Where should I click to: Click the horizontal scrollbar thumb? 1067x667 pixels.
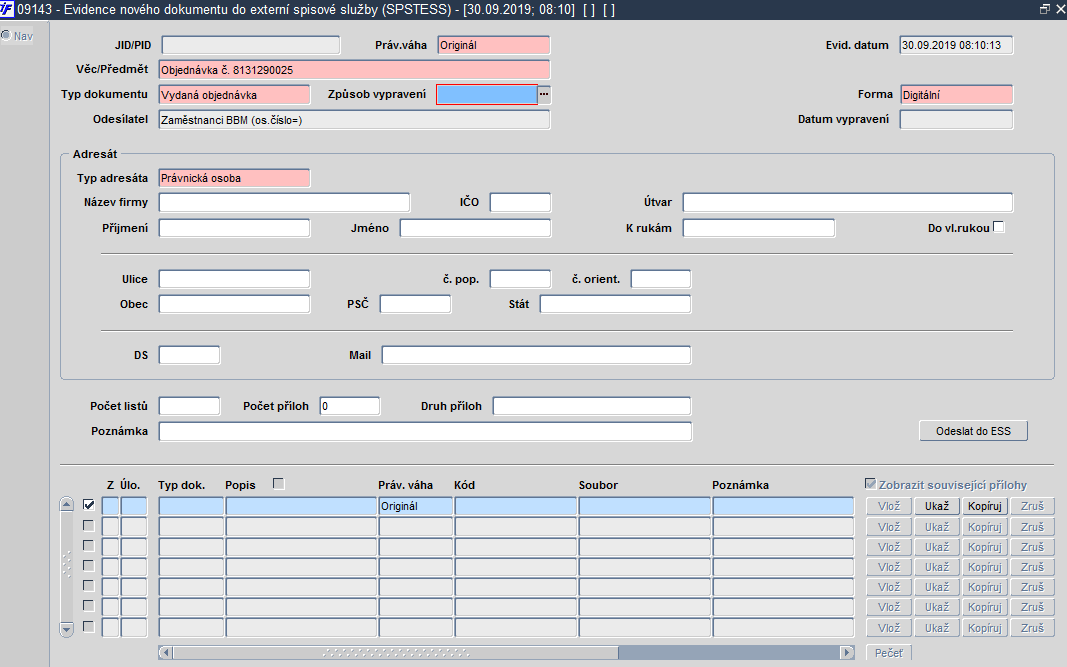tap(395, 653)
